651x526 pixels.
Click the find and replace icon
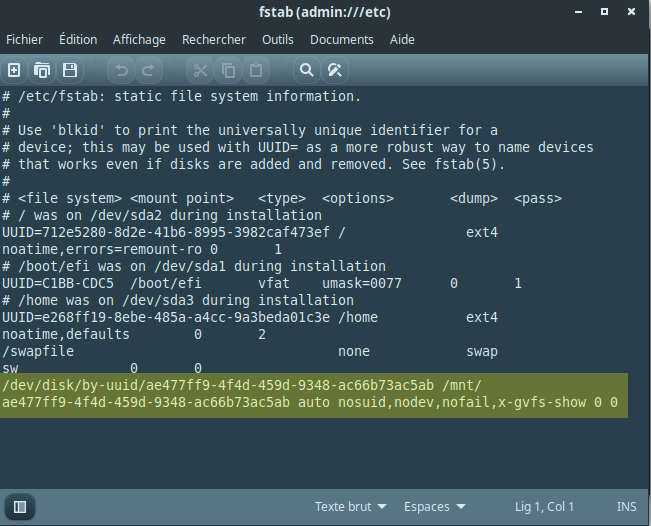point(336,70)
